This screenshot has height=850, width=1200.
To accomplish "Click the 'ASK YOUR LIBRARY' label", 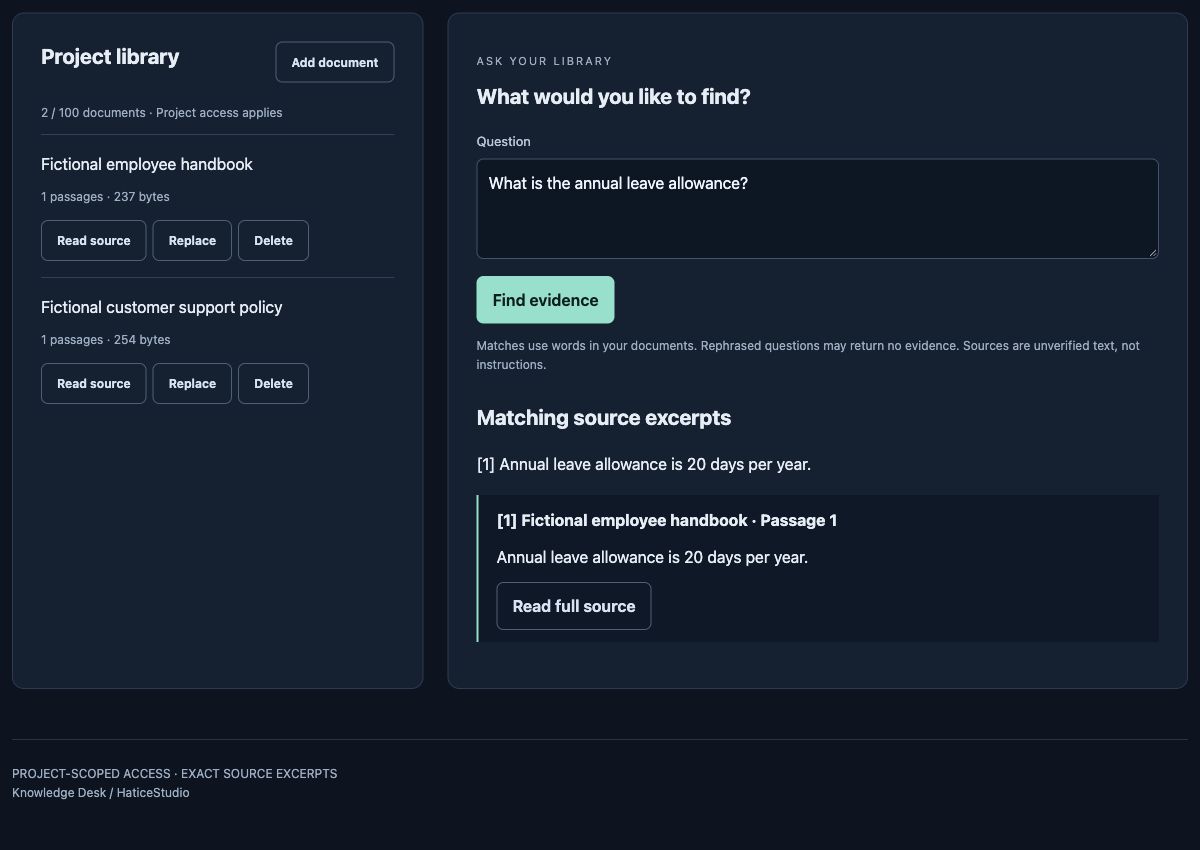I will click(544, 61).
